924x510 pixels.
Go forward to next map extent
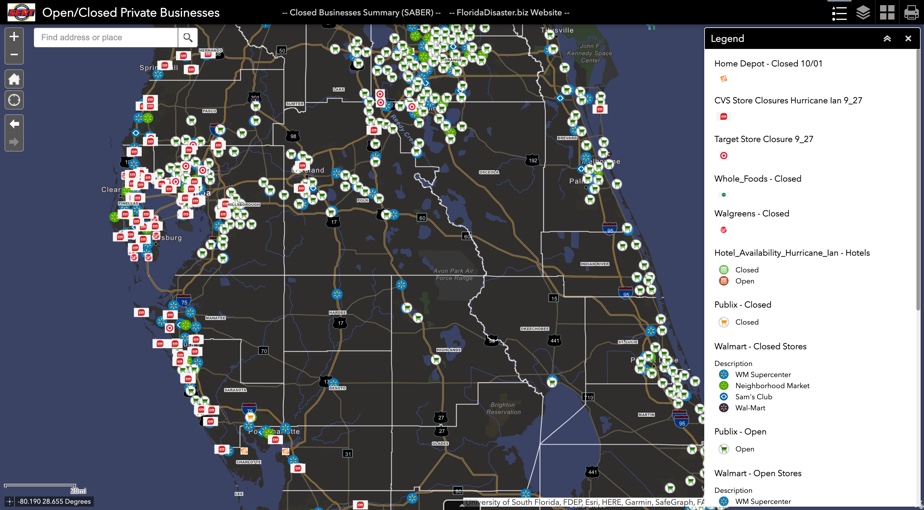click(14, 142)
